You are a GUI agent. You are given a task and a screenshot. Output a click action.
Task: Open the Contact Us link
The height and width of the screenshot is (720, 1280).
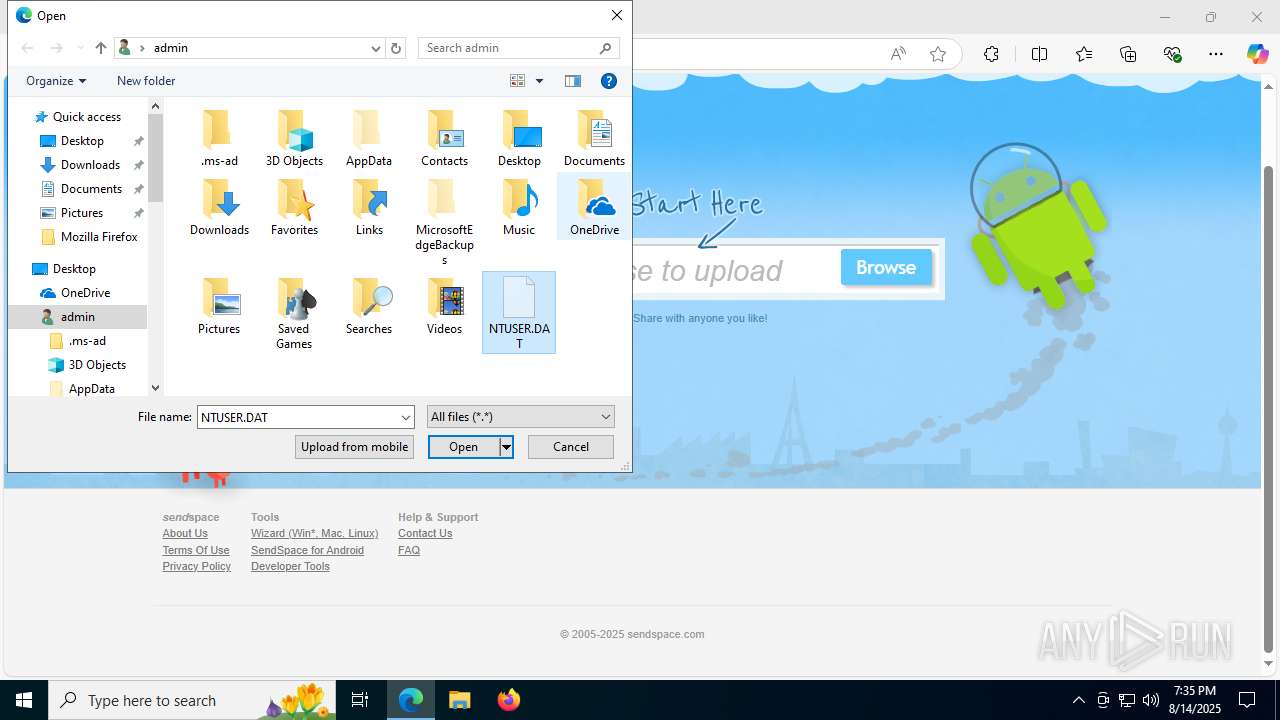coord(425,533)
